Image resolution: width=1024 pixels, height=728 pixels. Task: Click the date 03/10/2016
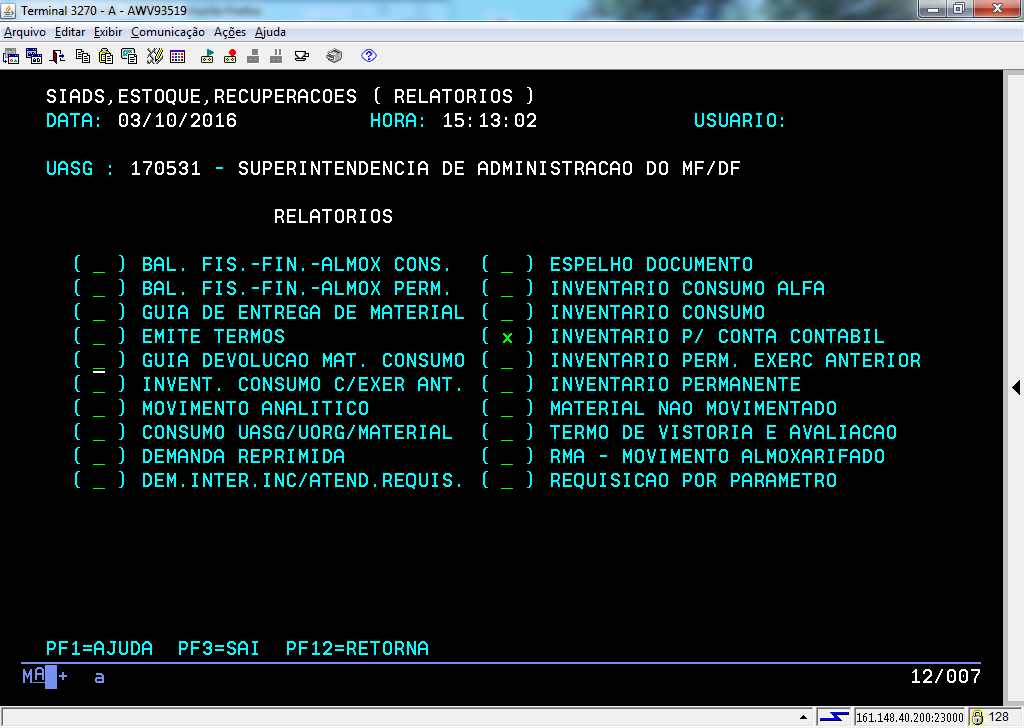click(178, 121)
